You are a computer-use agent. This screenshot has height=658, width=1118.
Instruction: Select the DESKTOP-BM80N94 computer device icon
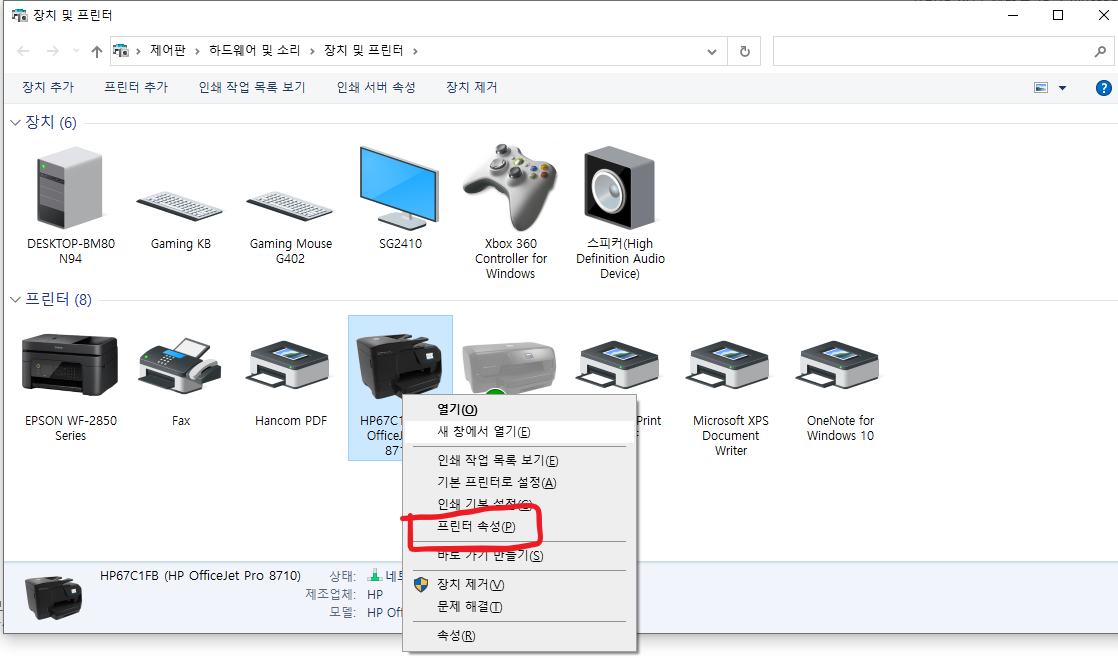pyautogui.click(x=70, y=189)
